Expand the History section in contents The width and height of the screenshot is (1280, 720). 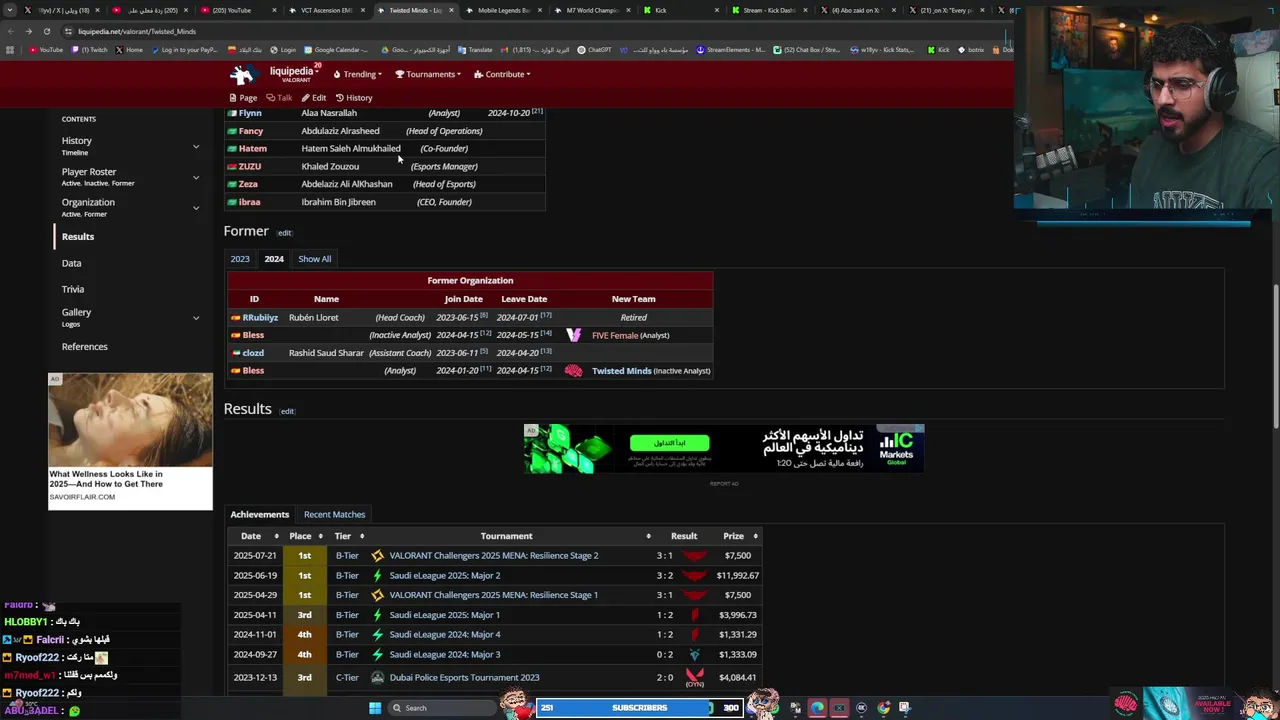[x=196, y=147]
